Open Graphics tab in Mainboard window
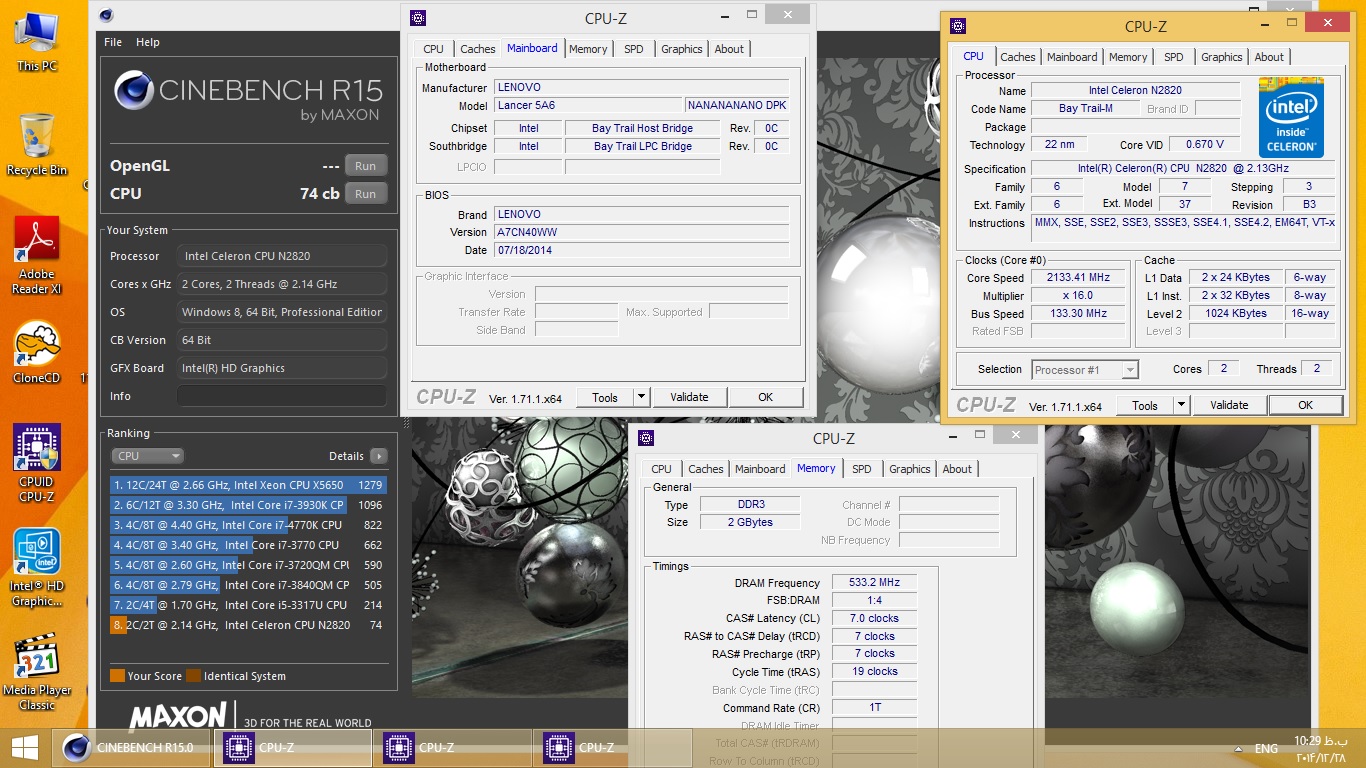The image size is (1366, 768). 682,49
